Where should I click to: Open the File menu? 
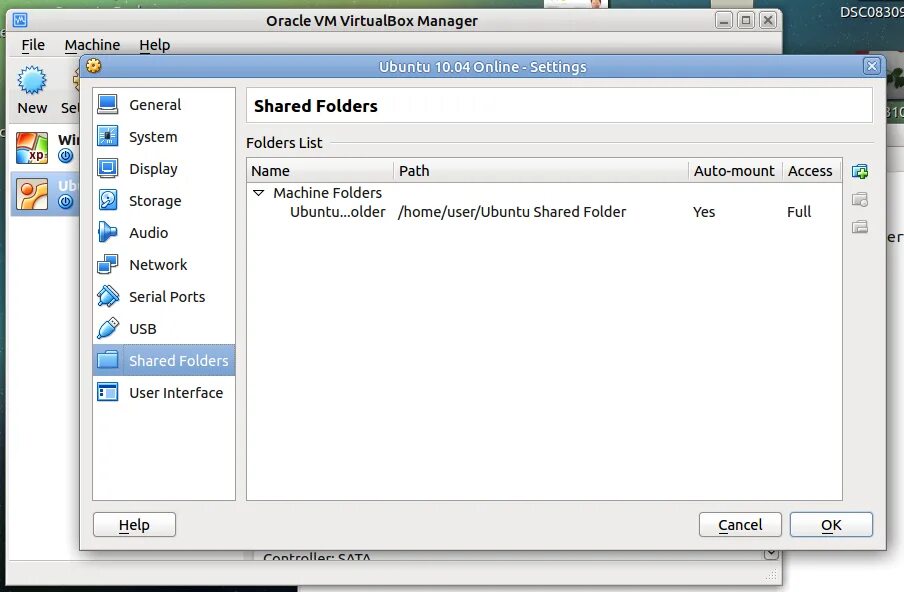click(33, 44)
